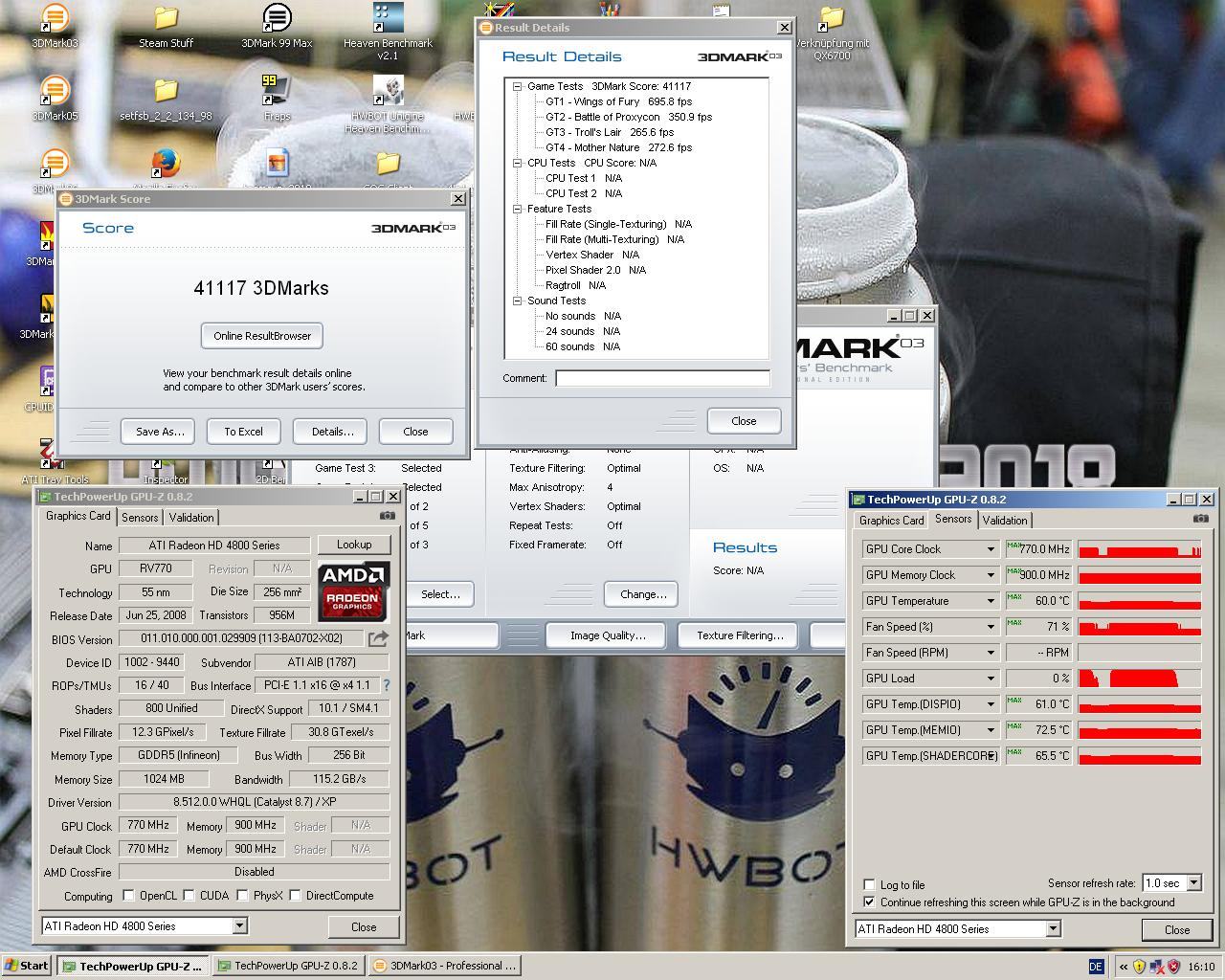
Task: Open HWBOT Unigine Heaven Benchmark icon
Action: 388,104
